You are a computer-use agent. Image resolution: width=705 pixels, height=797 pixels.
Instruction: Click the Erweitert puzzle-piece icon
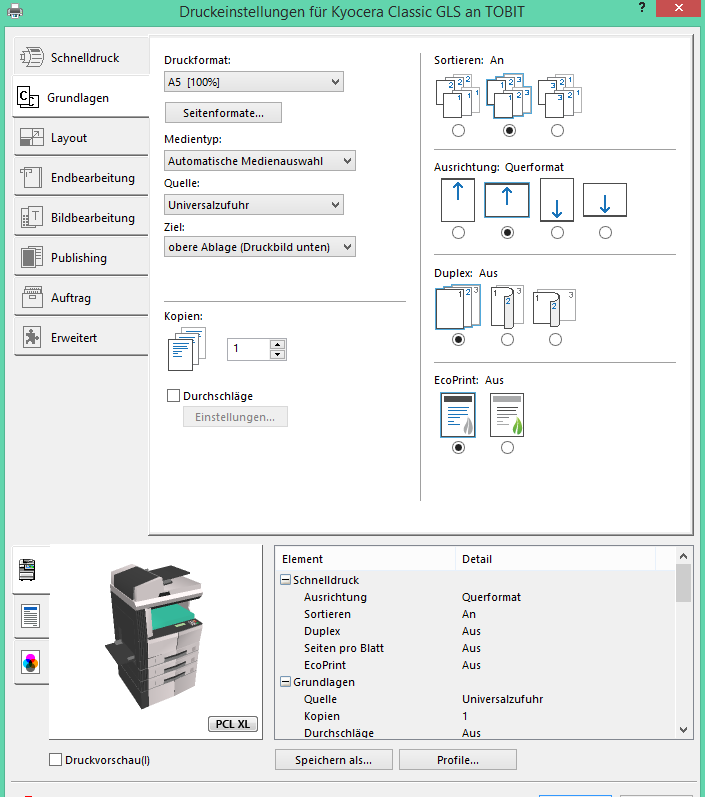click(x=32, y=338)
